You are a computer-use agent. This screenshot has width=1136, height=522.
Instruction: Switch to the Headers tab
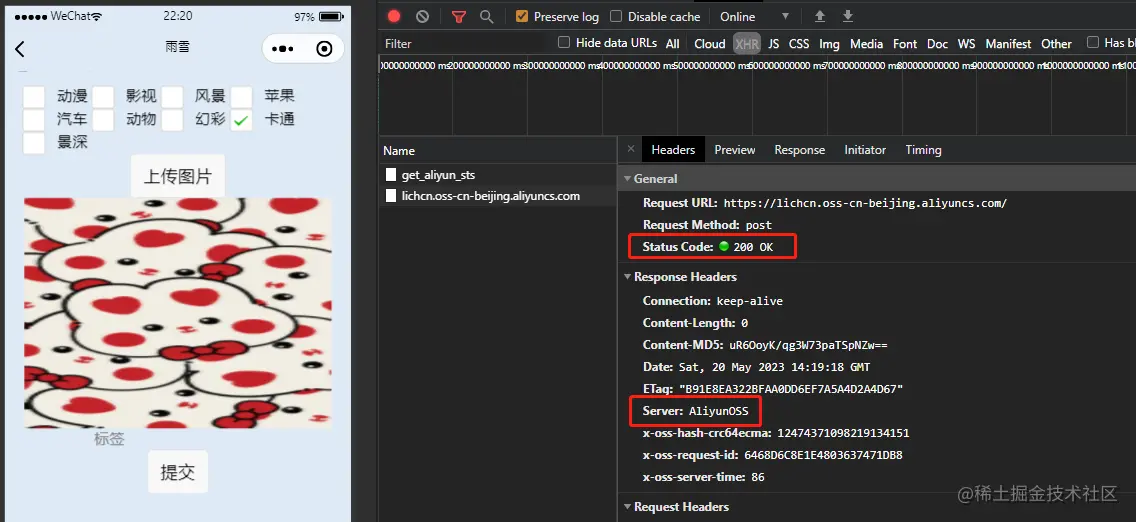click(673, 150)
